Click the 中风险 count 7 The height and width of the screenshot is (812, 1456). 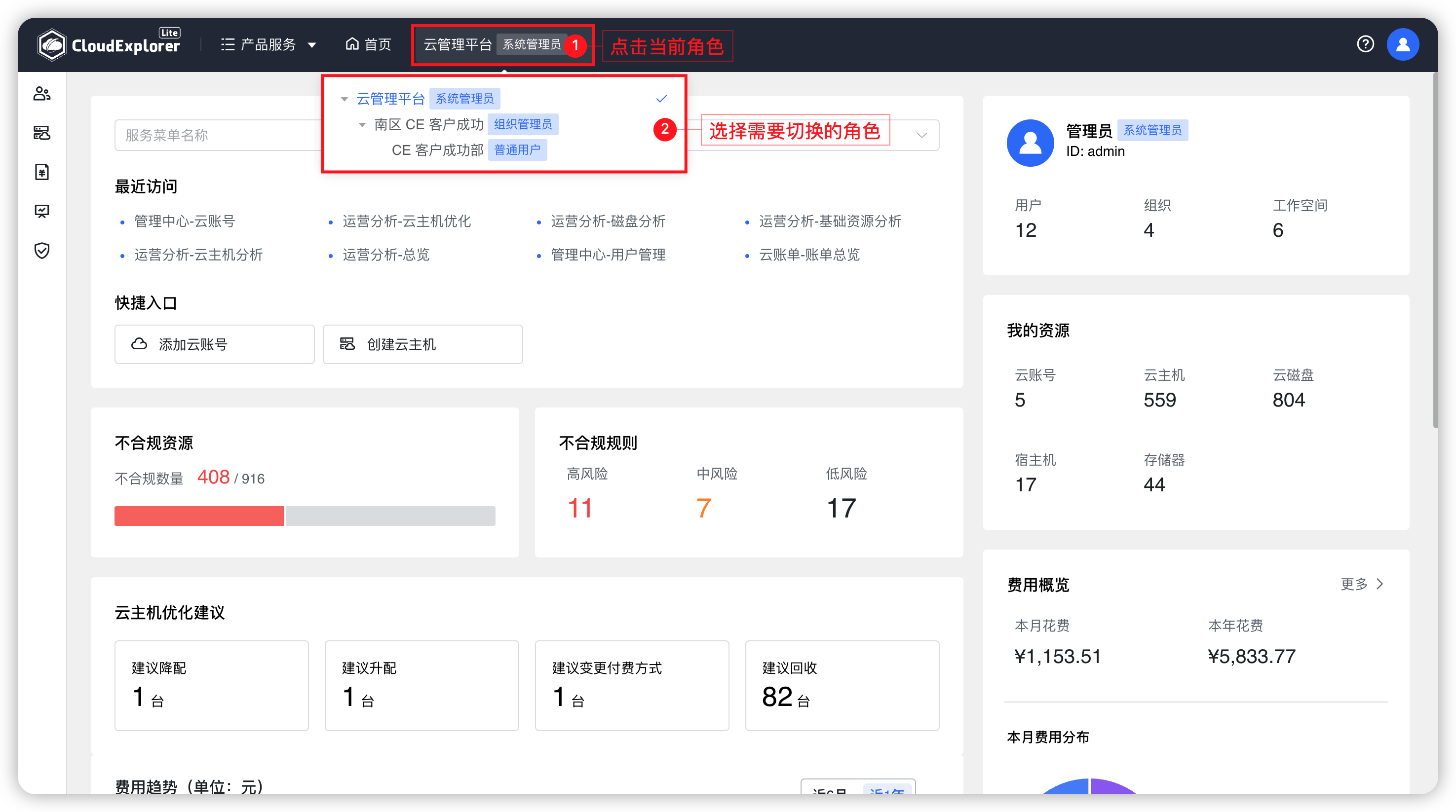click(703, 508)
